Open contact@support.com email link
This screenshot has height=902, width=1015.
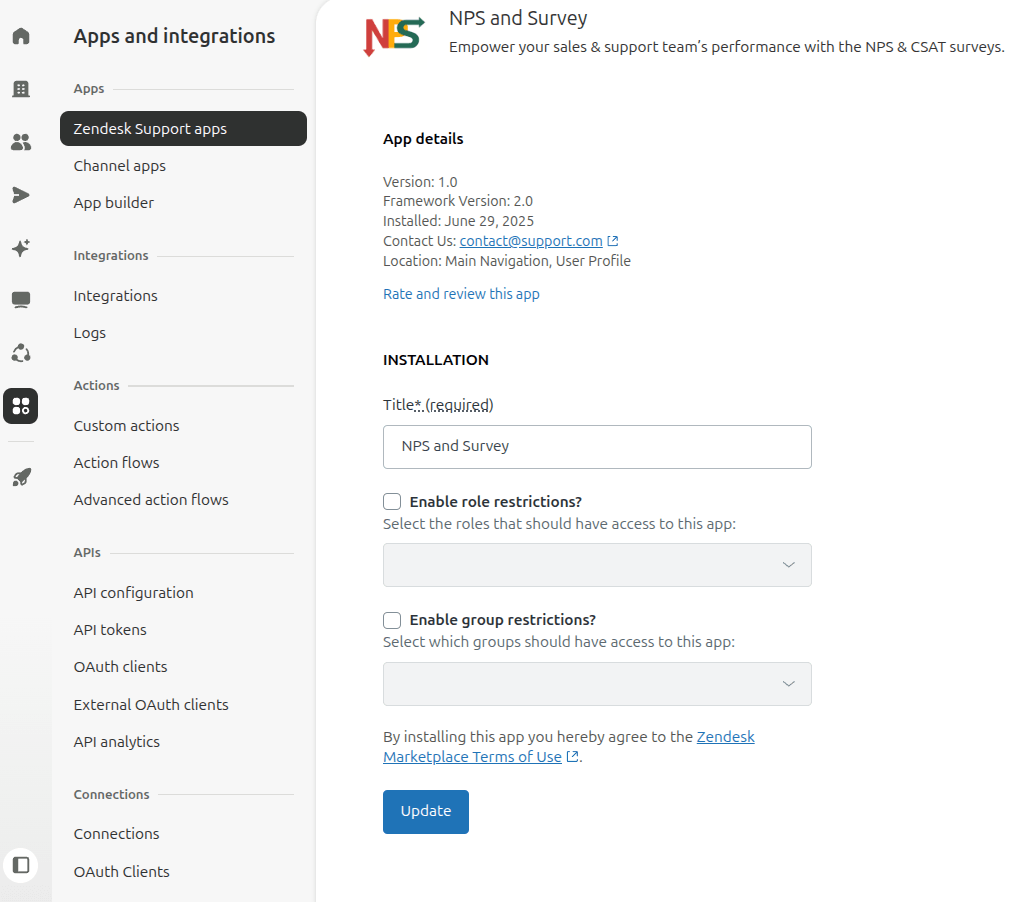point(531,241)
